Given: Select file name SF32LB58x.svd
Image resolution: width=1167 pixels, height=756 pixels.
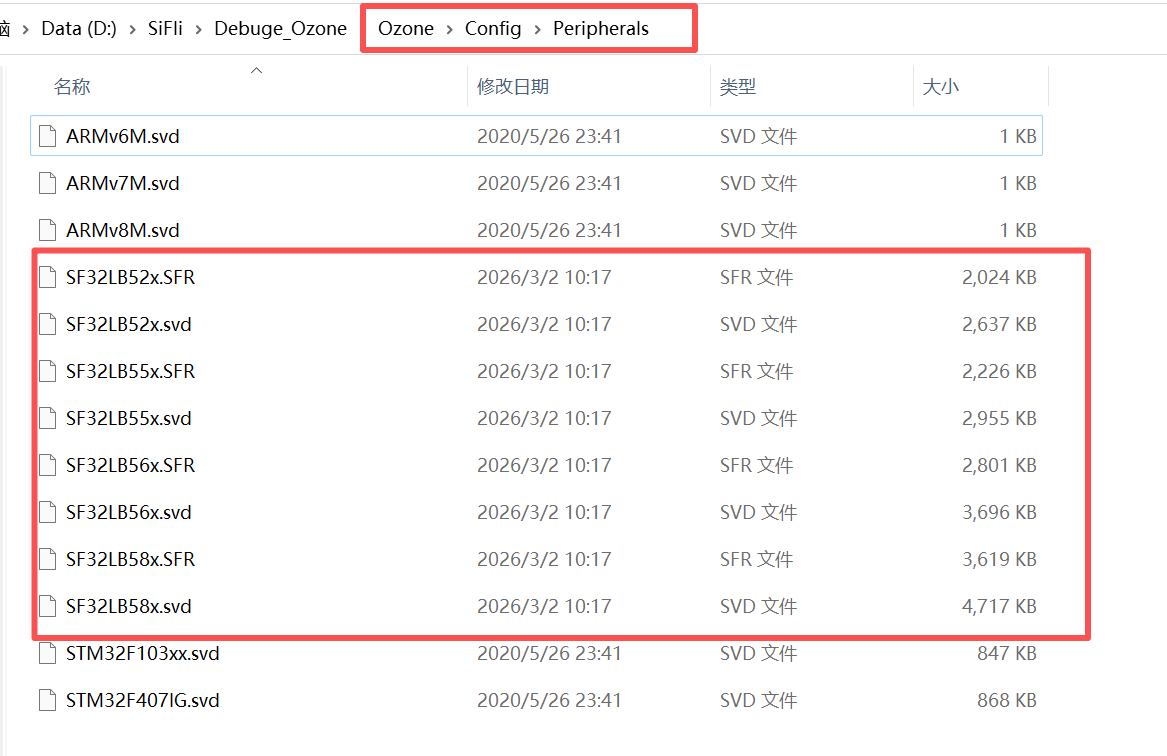Looking at the screenshot, I should coord(129,606).
